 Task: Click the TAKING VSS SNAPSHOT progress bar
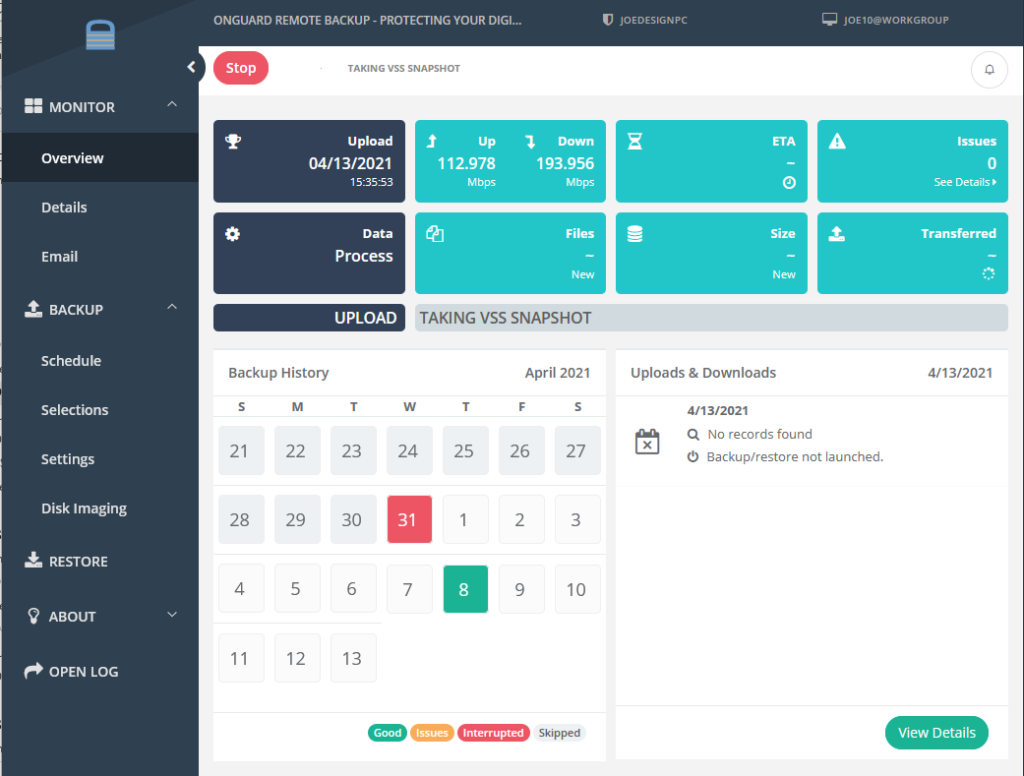click(x=711, y=317)
